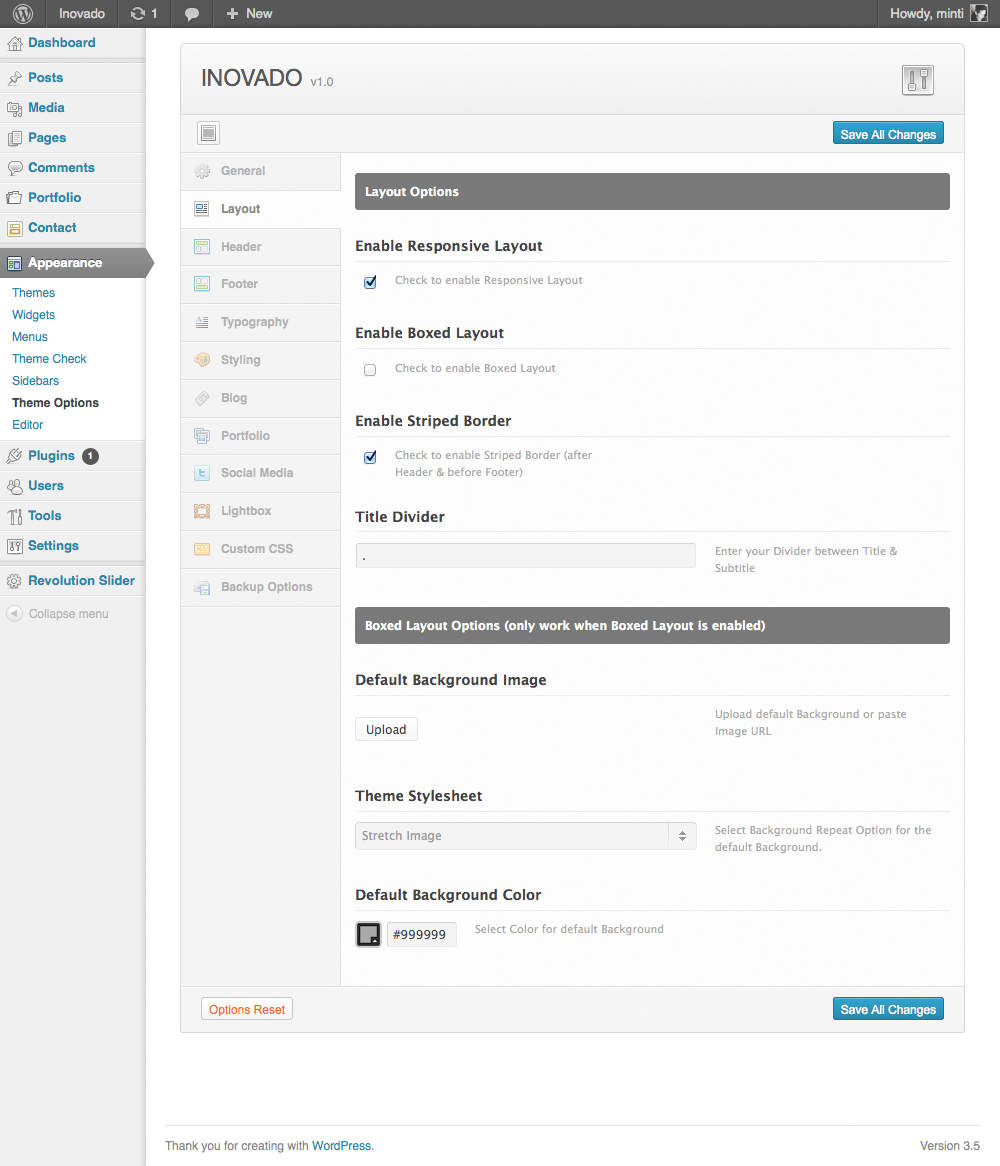Disable the Responsive Layout checkbox
The image size is (1000, 1166).
click(370, 282)
